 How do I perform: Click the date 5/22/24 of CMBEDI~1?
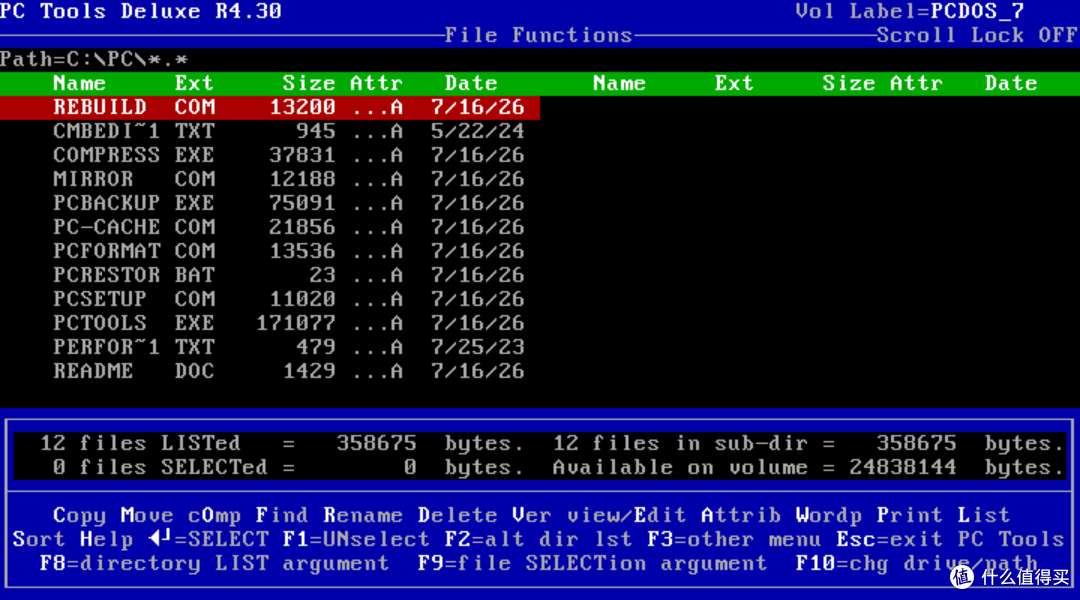[x=477, y=132]
